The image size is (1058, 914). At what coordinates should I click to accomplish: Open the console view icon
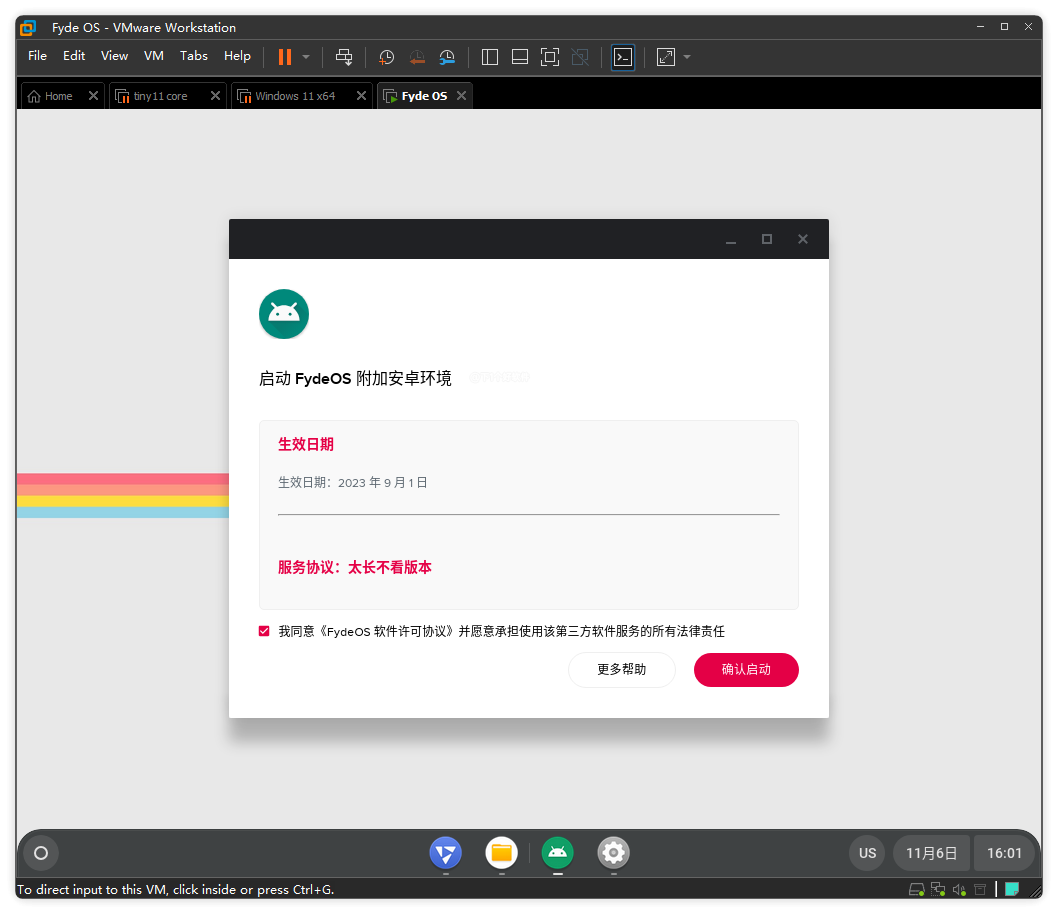[x=623, y=57]
